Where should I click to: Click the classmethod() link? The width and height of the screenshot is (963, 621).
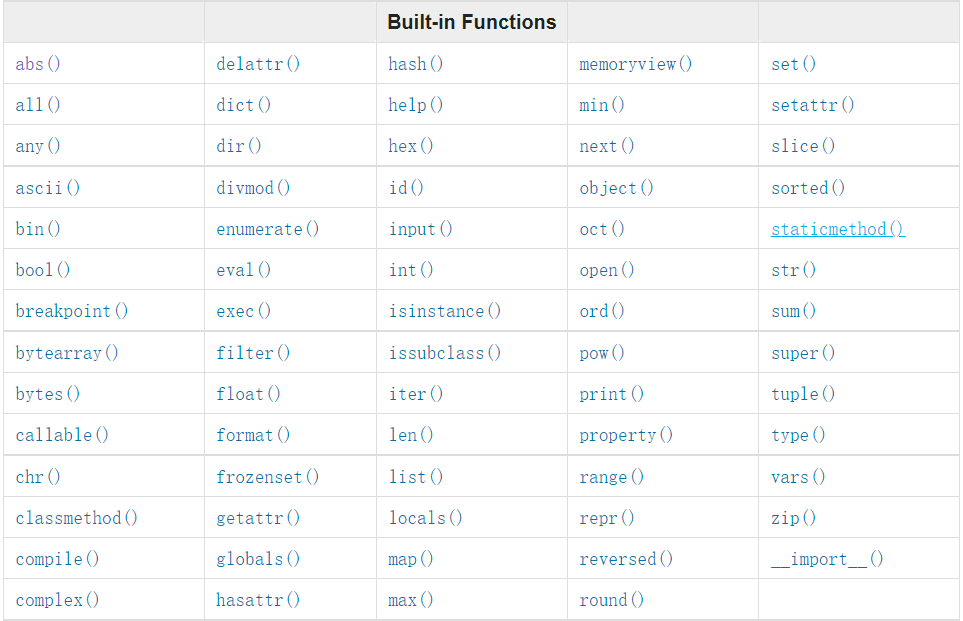point(76,518)
